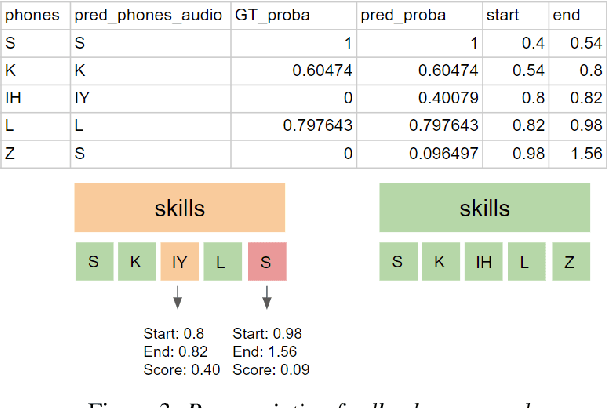Click the orange skills word block
Screen dimensions: 608x408
click(180, 209)
